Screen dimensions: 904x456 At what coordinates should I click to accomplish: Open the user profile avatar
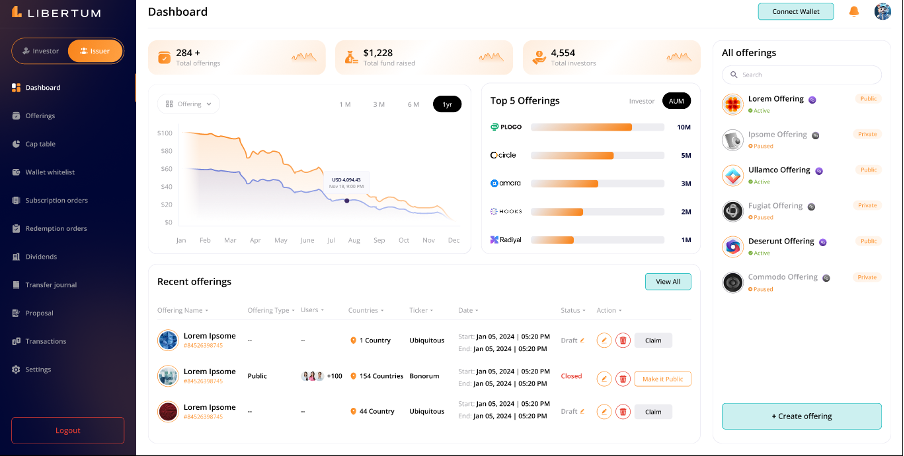tap(882, 12)
